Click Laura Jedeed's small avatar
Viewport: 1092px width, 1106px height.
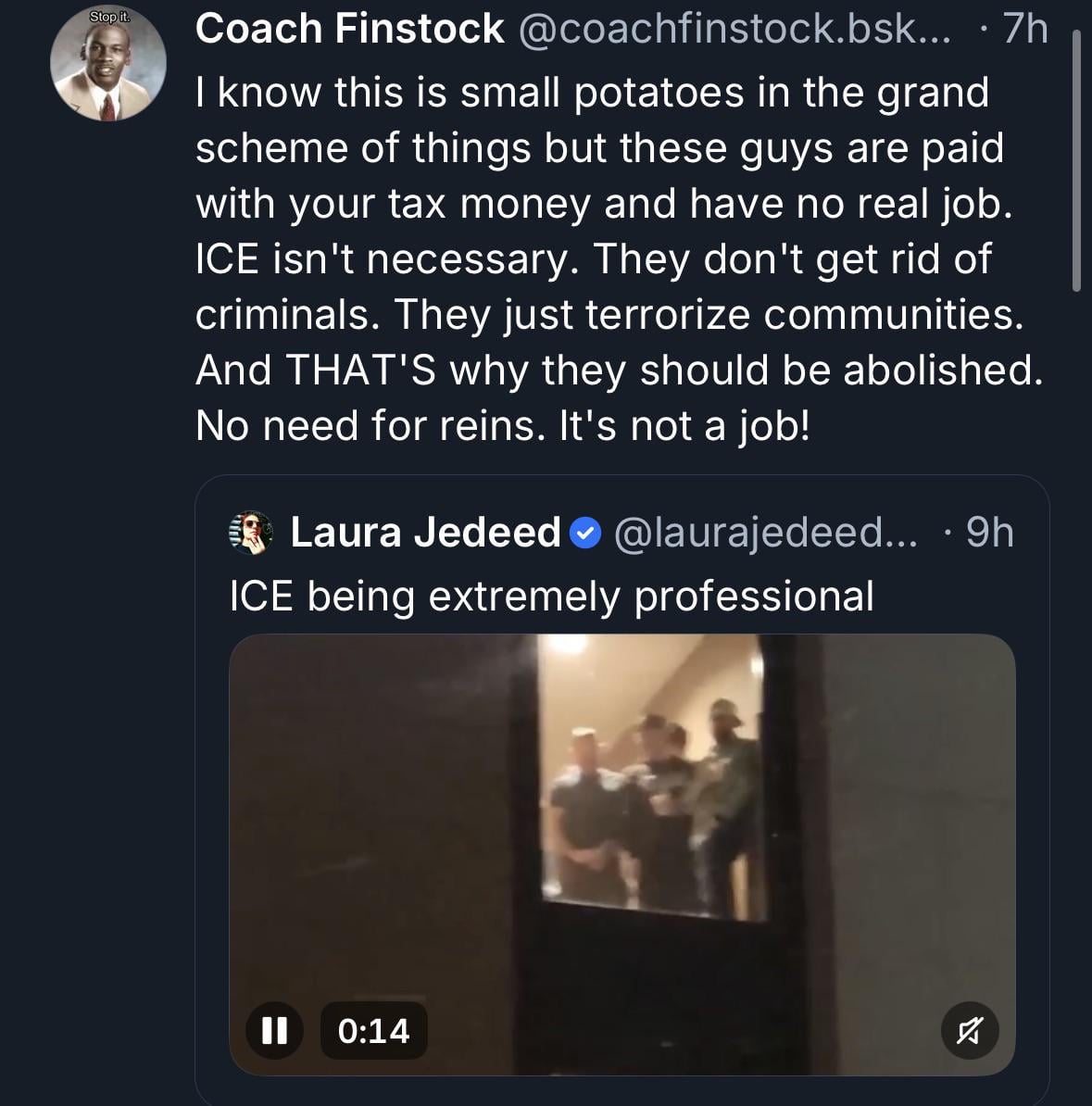coord(250,532)
